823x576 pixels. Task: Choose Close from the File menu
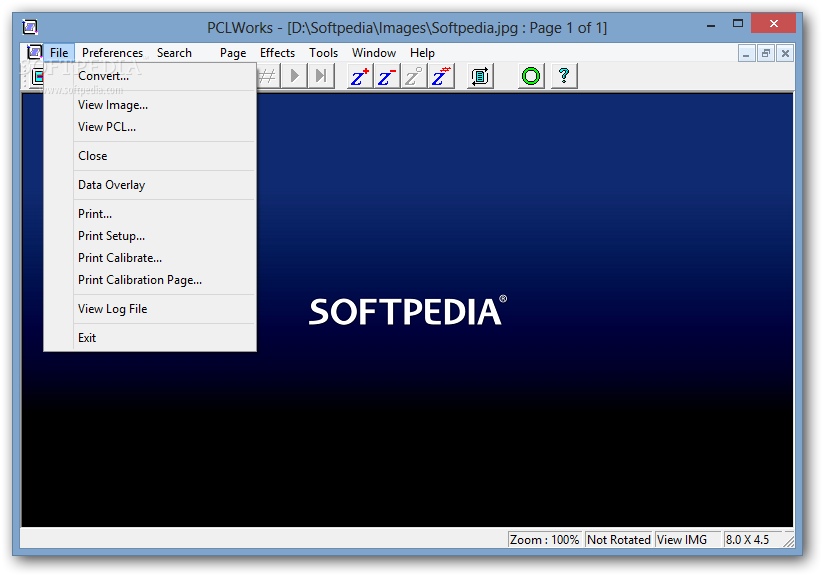(x=150, y=156)
